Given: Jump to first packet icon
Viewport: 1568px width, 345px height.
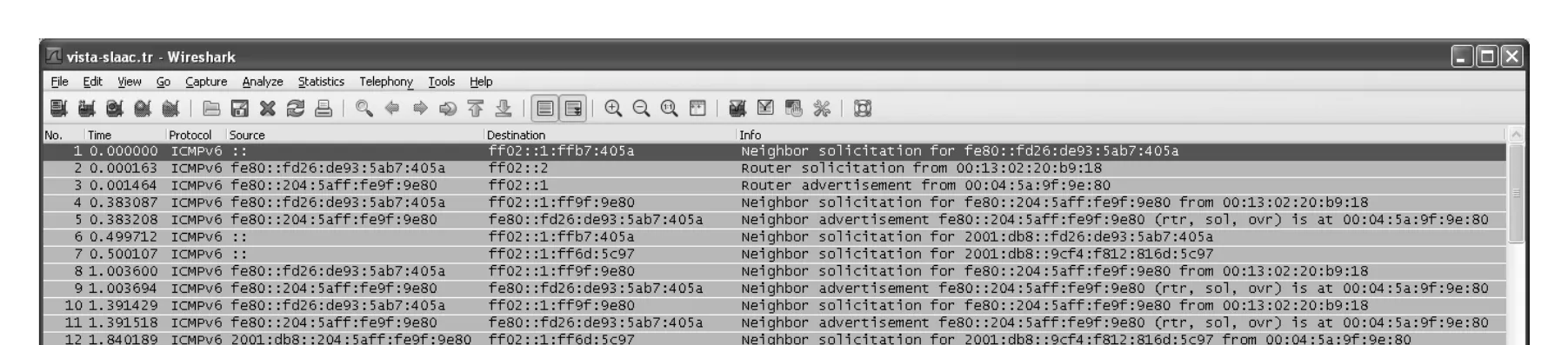Looking at the screenshot, I should [476, 109].
